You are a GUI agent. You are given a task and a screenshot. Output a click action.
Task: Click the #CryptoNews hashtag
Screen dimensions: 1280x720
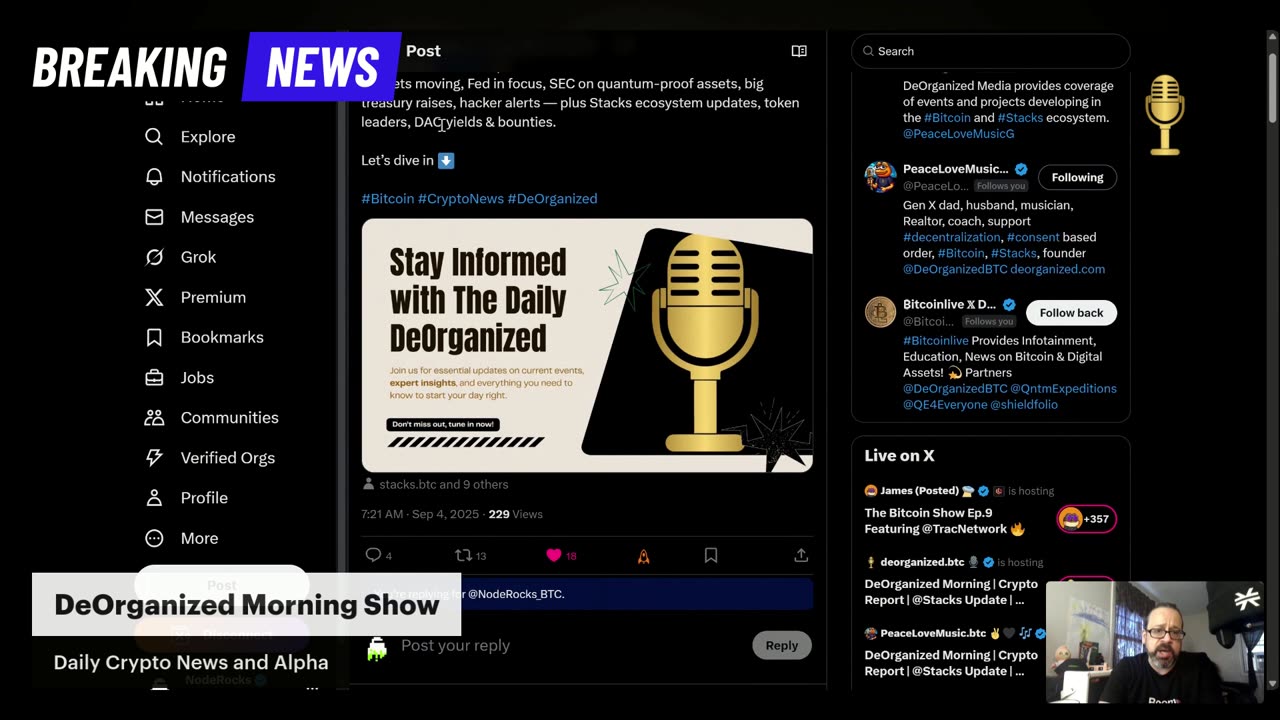[x=460, y=198]
